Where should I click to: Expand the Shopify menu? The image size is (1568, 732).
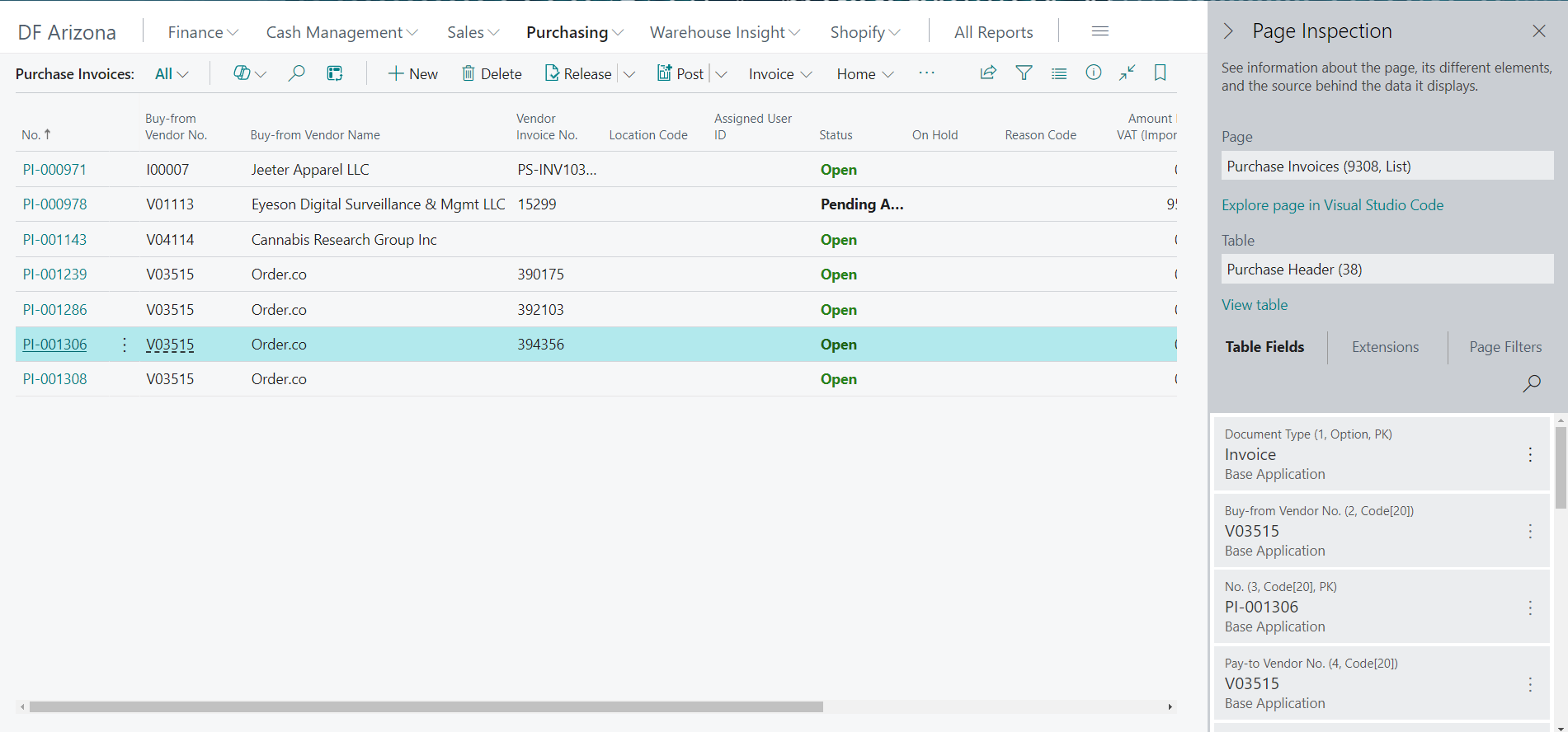[865, 32]
